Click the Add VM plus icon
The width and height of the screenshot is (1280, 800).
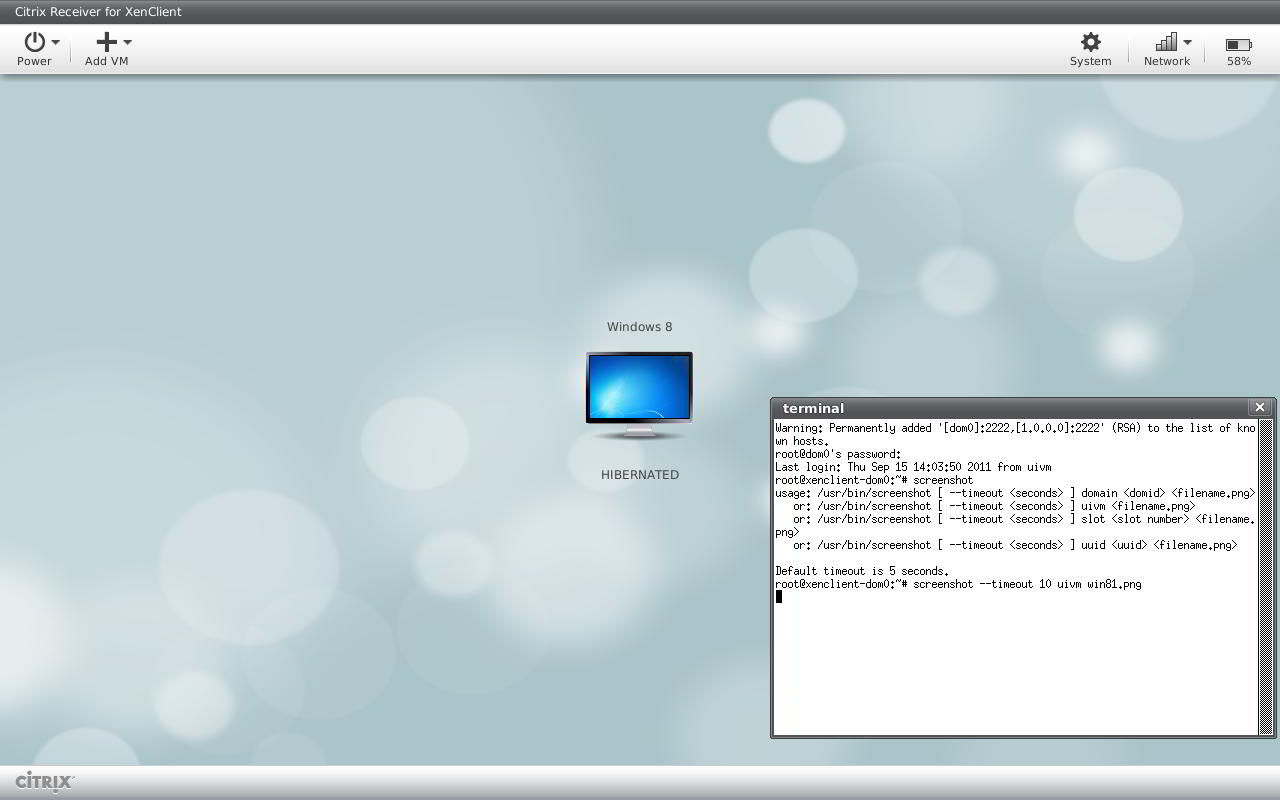[x=106, y=41]
